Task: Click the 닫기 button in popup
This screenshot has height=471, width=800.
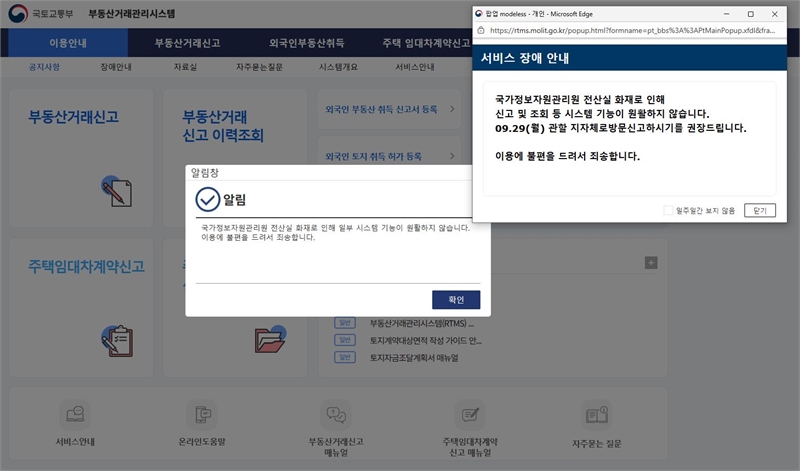Action: click(760, 210)
